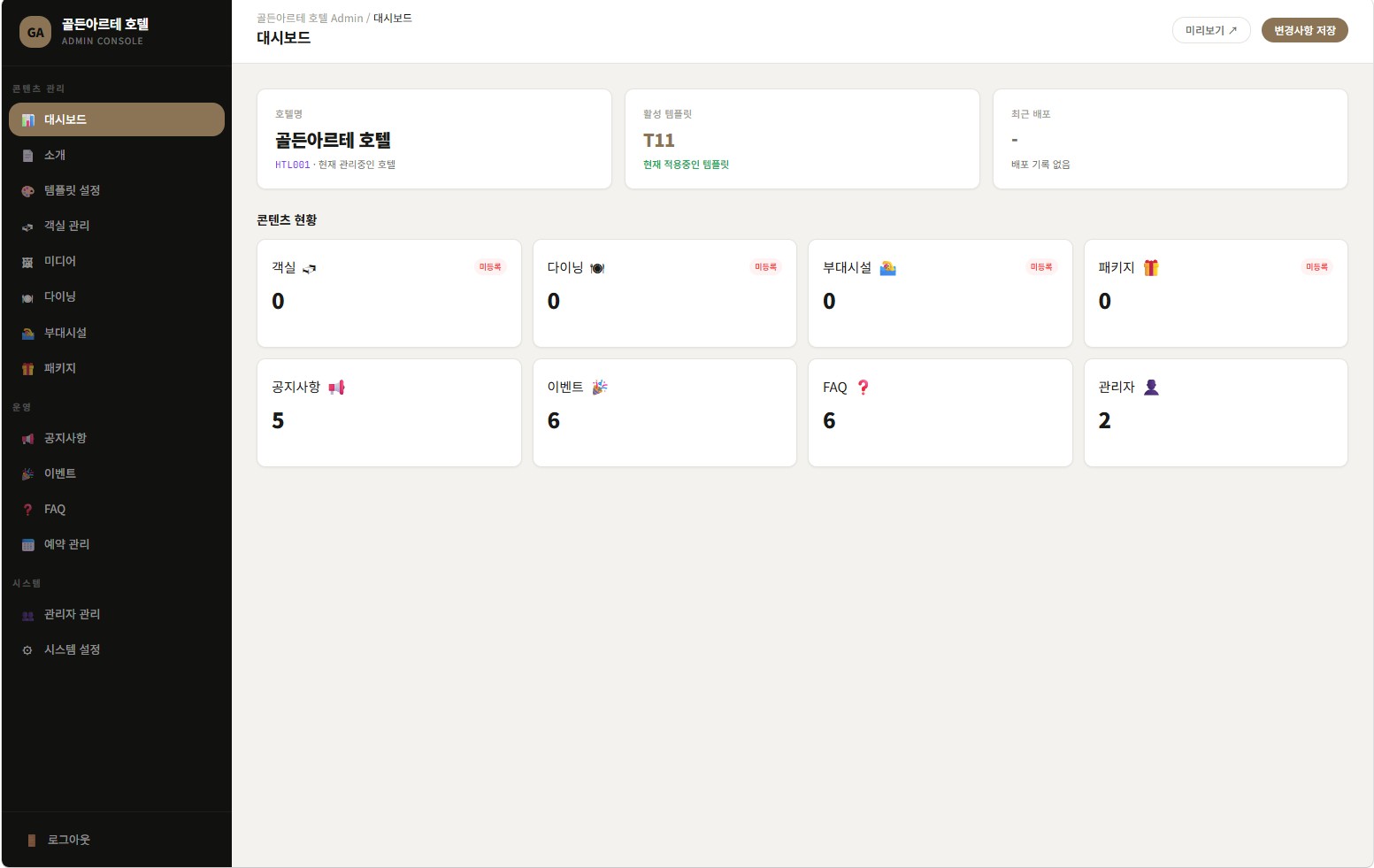Image resolution: width=1374 pixels, height=868 pixels.
Task: Click the 소개 document icon
Action: click(27, 156)
